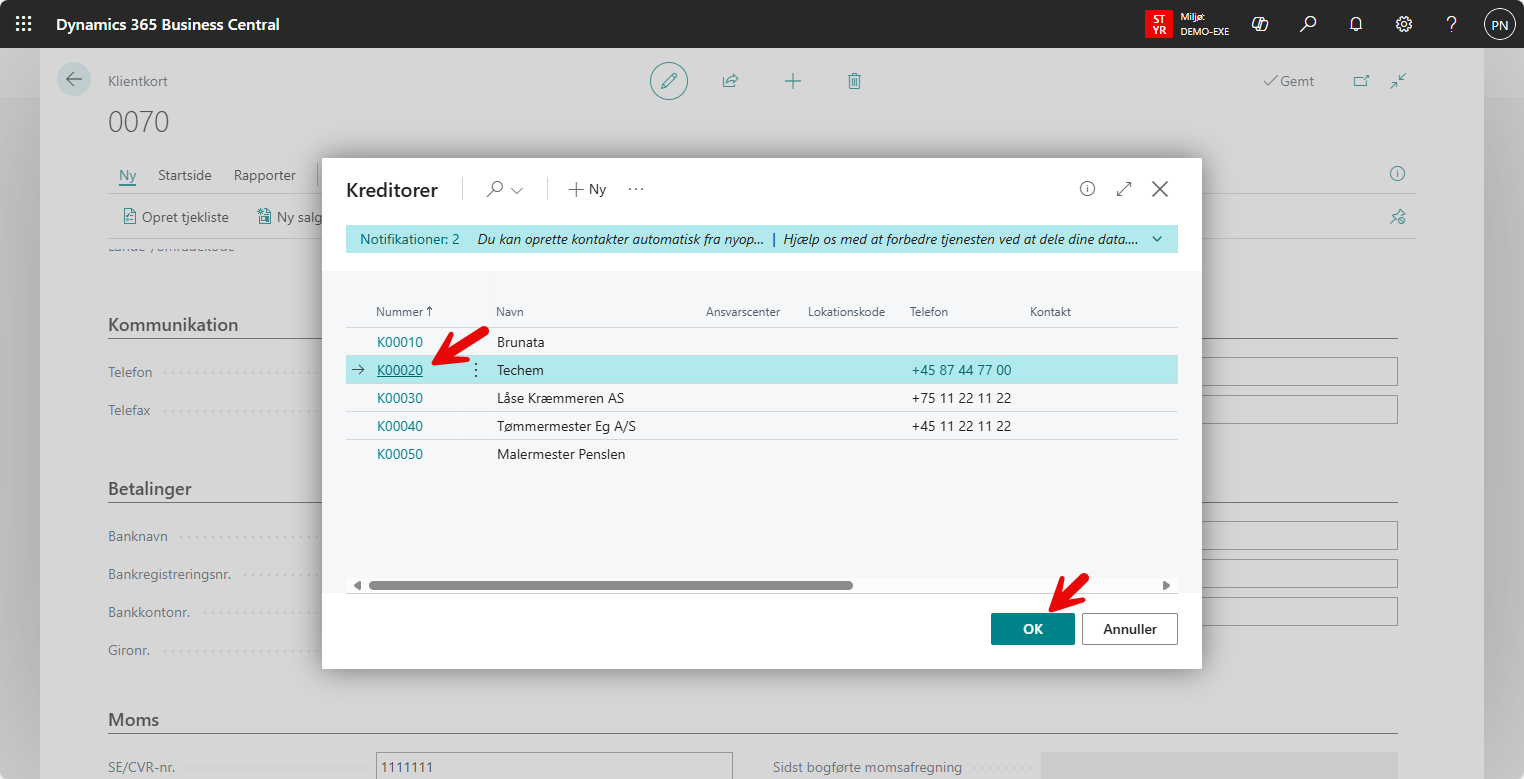Open creditor K00030 link
1524x779 pixels.
click(x=400, y=398)
